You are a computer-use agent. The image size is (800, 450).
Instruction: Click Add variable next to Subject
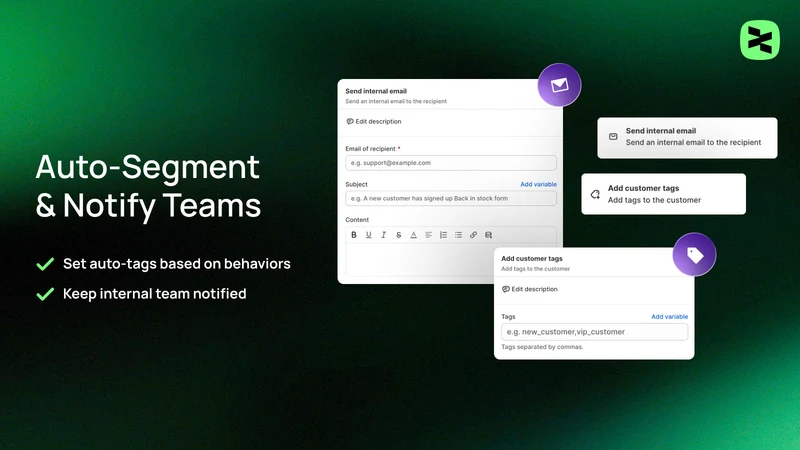point(538,184)
